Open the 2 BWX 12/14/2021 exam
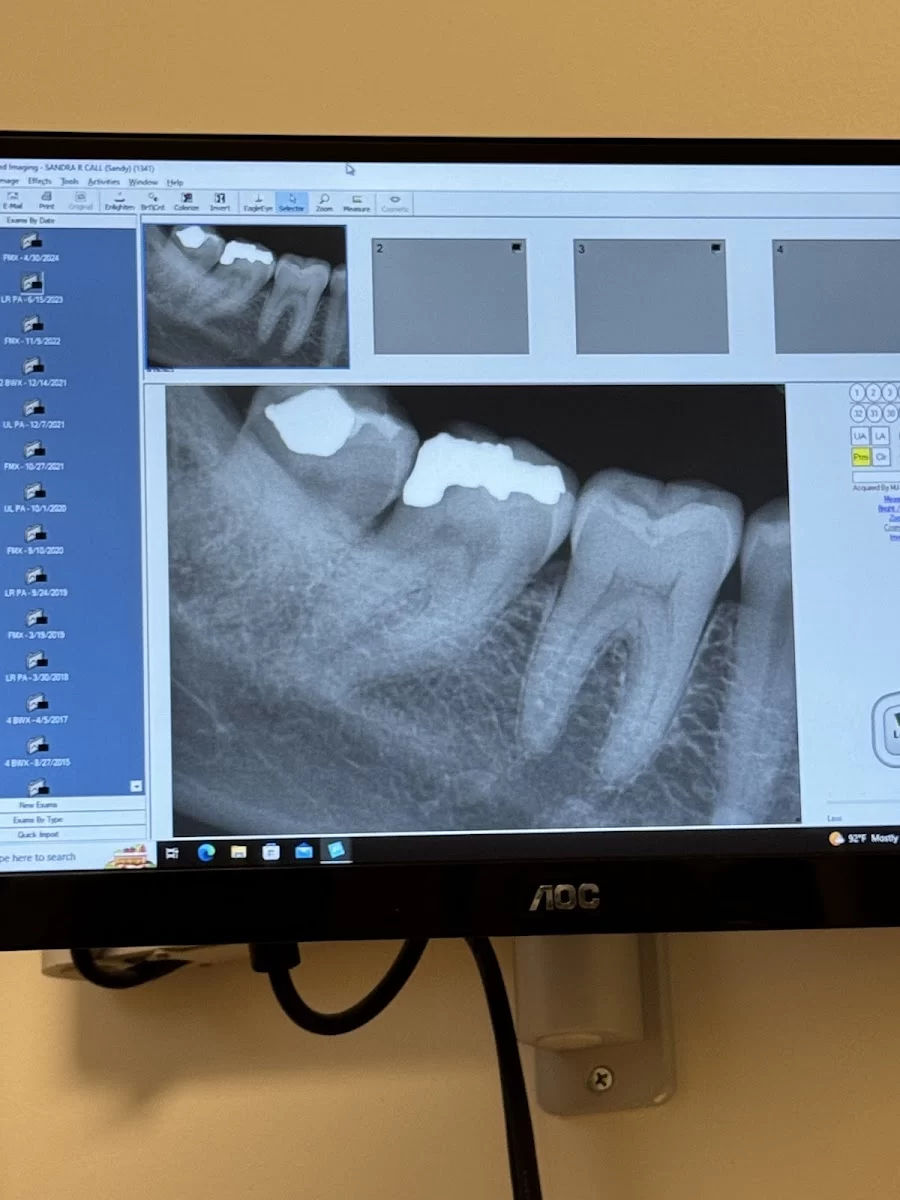The width and height of the screenshot is (900, 1200). pos(33,373)
